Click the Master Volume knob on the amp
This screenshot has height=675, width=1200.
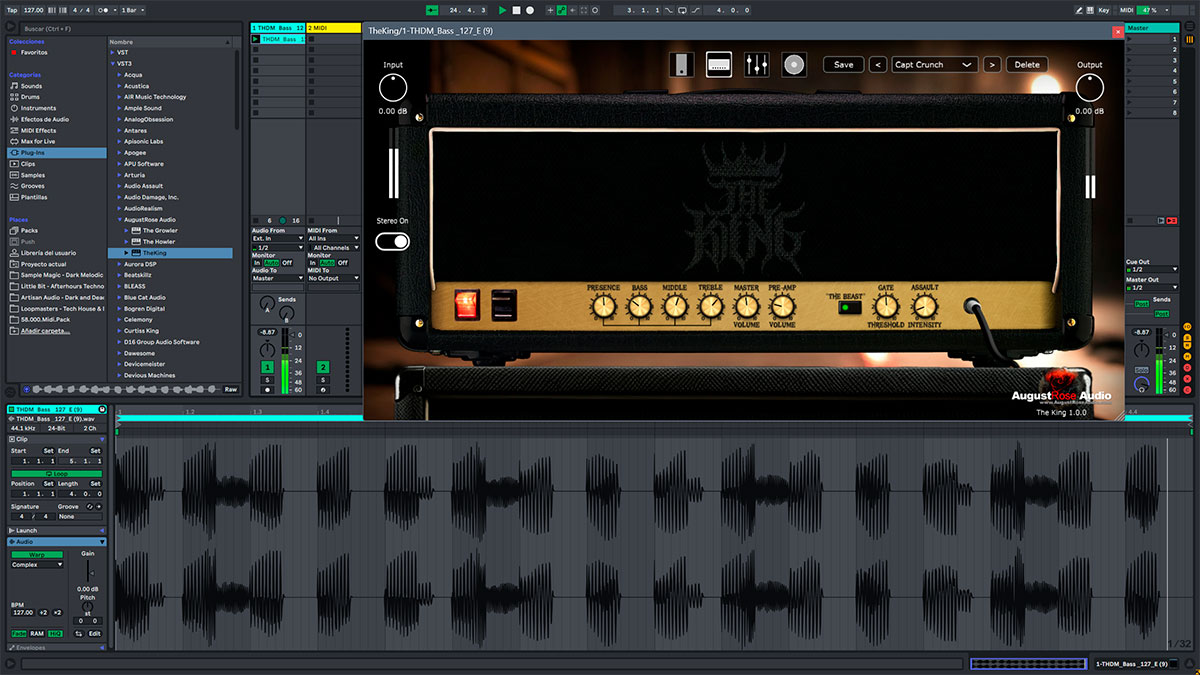point(747,307)
